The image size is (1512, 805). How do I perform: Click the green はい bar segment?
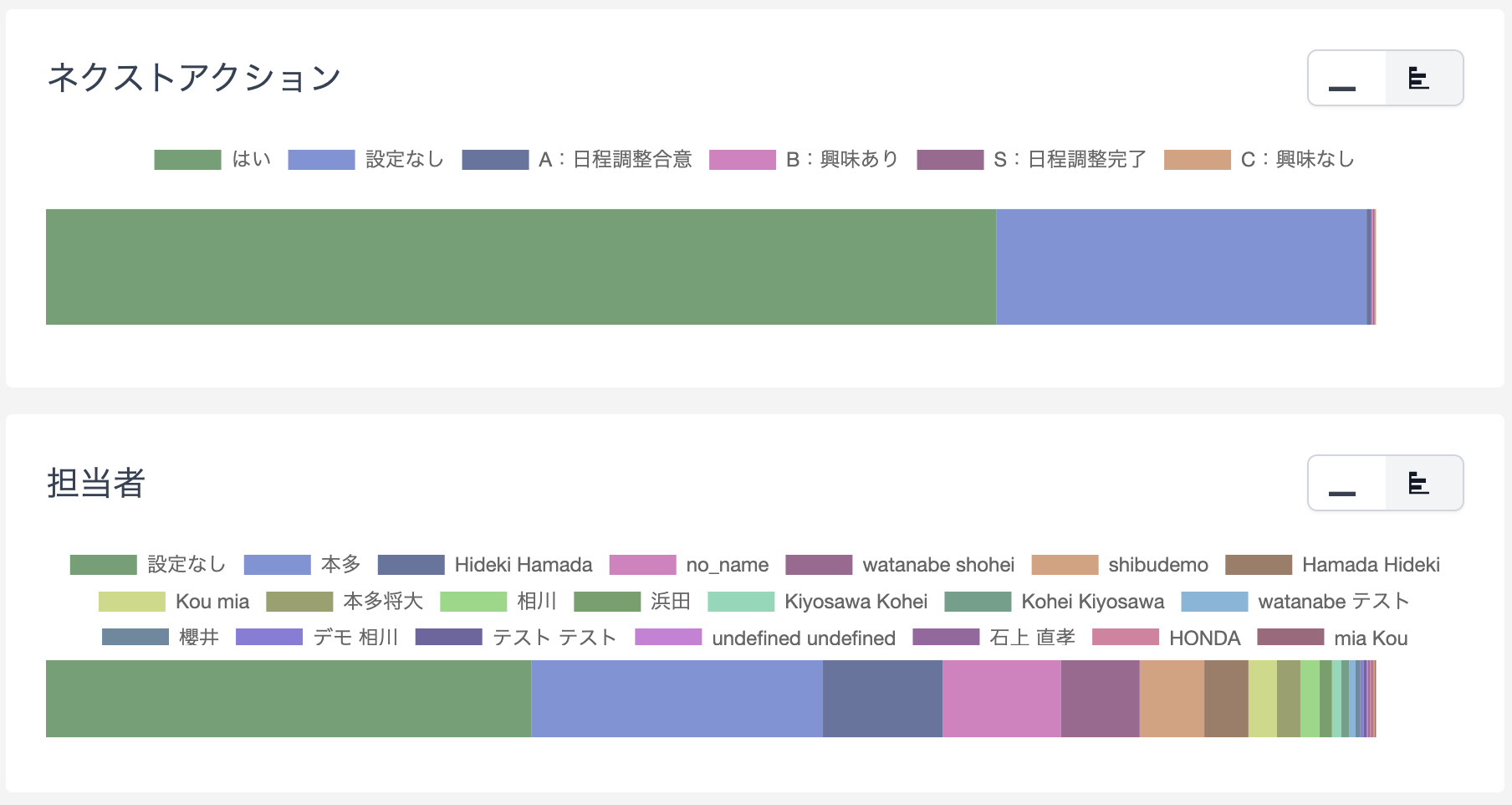coord(520,267)
